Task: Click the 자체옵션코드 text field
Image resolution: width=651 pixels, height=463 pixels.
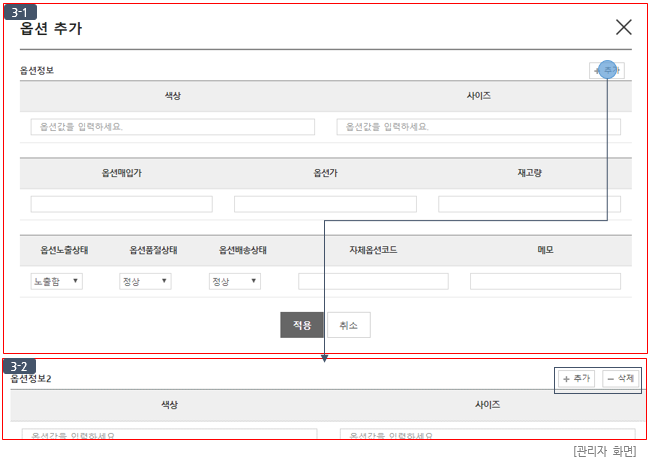Action: [x=373, y=282]
